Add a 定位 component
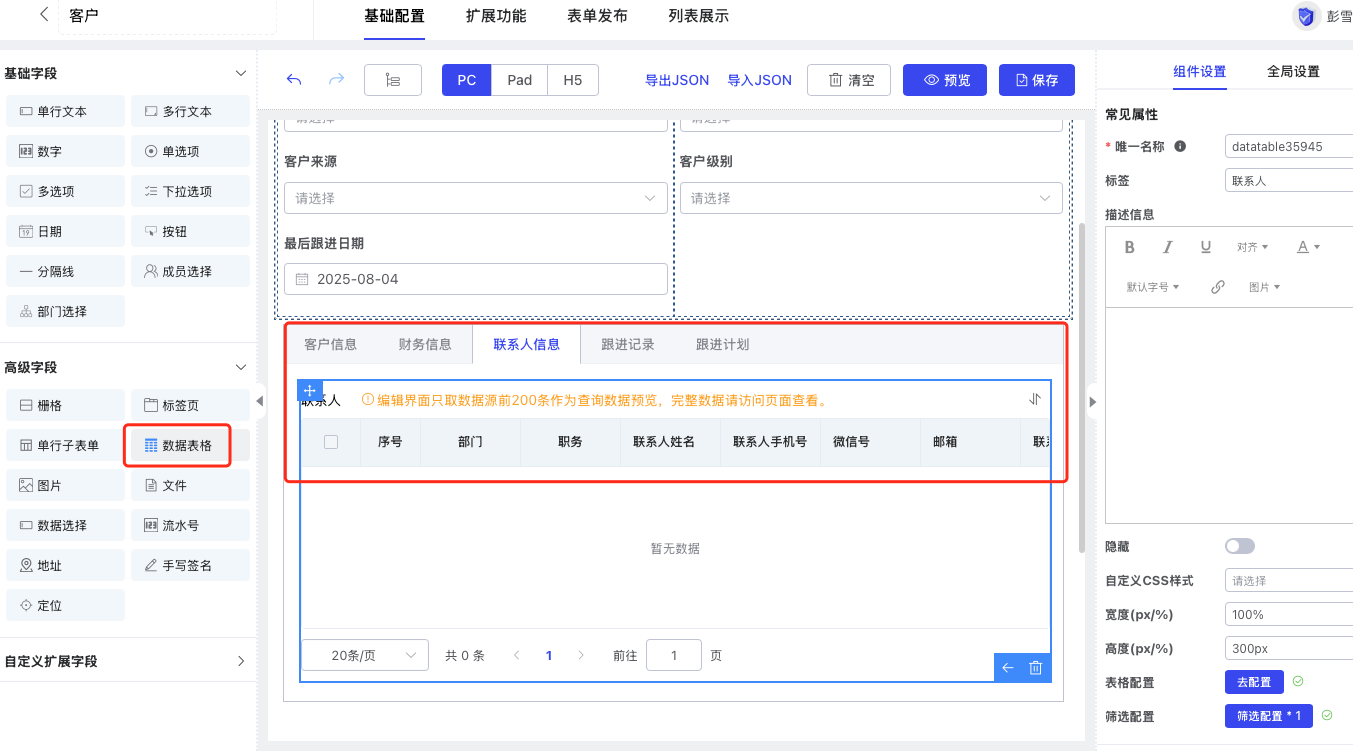 click(x=66, y=605)
